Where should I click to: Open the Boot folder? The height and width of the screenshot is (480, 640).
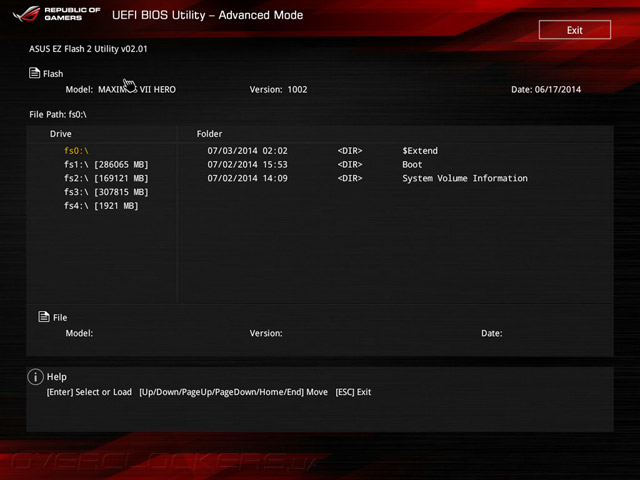coord(412,164)
